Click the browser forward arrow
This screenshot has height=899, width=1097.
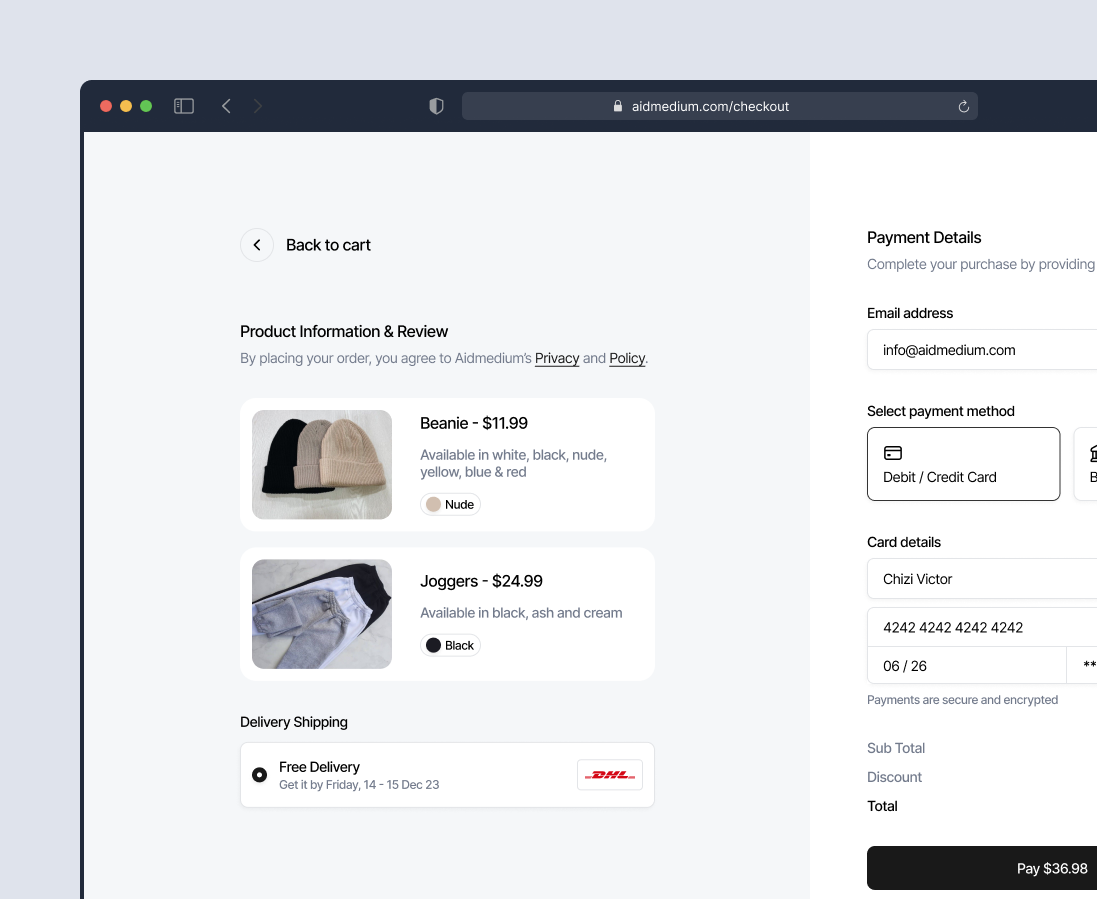click(257, 106)
